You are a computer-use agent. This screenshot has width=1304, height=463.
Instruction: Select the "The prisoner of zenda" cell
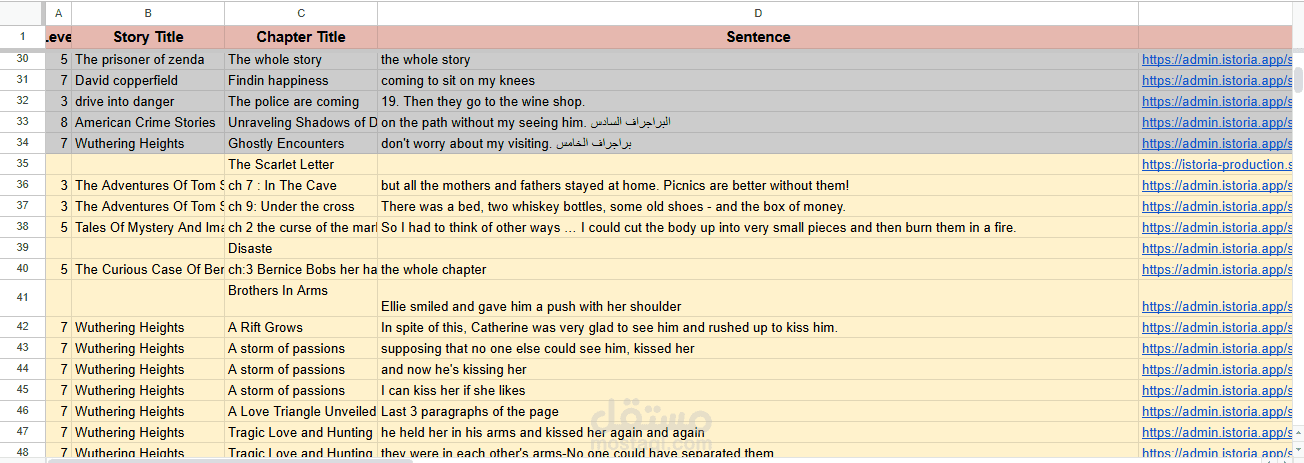click(x=140, y=60)
